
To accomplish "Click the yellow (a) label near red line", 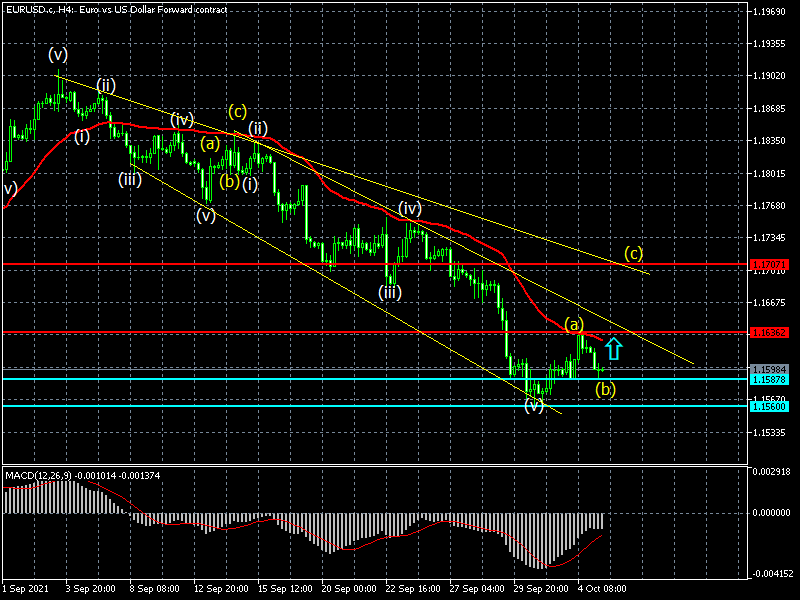I will pos(573,324).
